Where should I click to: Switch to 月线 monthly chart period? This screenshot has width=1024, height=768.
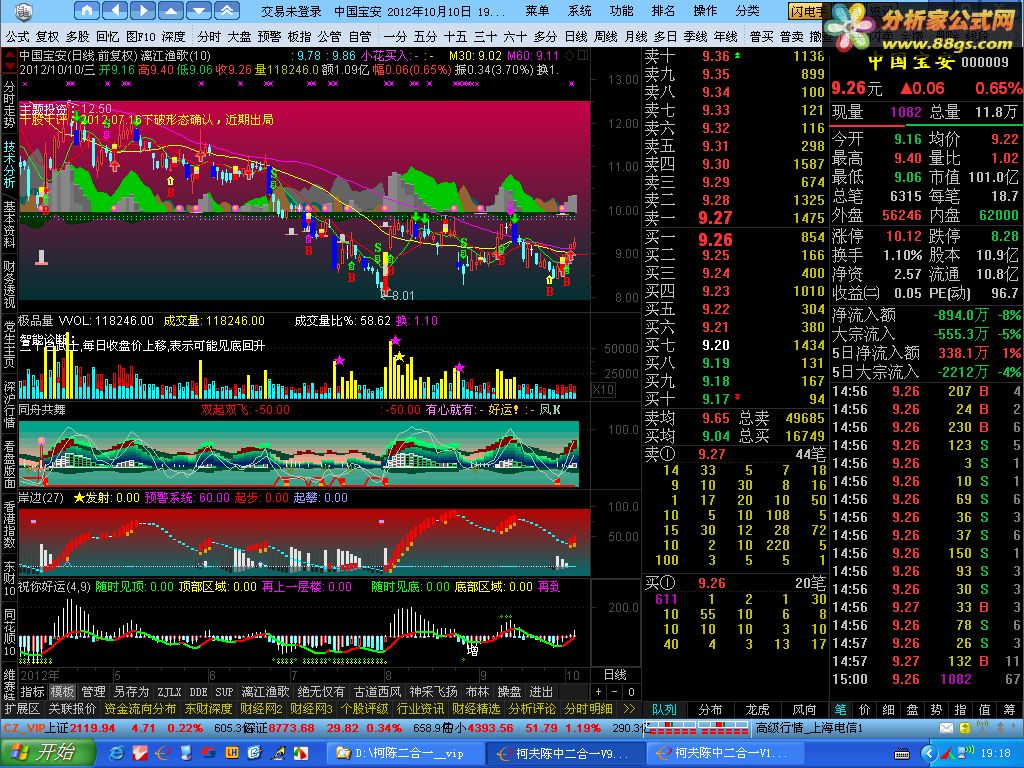tap(636, 37)
